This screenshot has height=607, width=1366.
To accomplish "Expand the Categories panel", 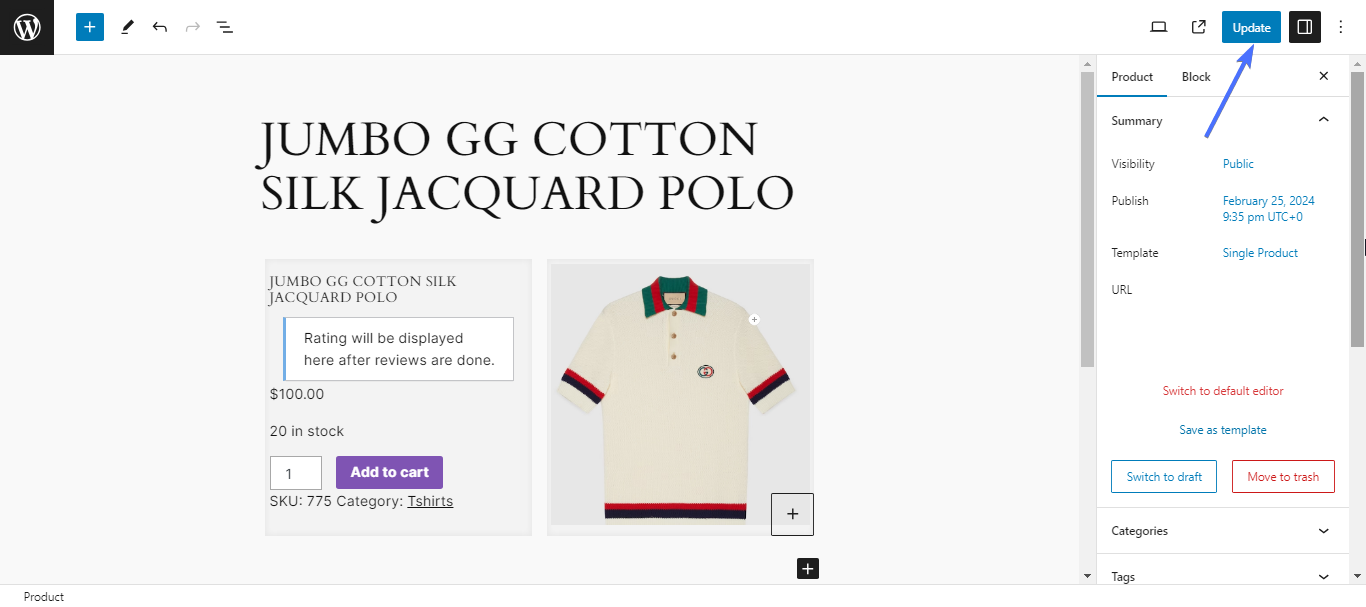I will point(1323,531).
